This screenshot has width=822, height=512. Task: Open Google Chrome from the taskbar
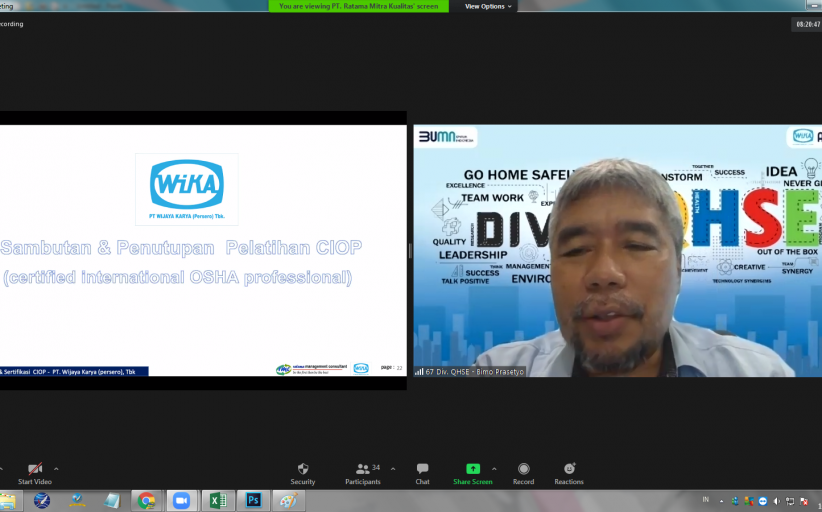[146, 501]
